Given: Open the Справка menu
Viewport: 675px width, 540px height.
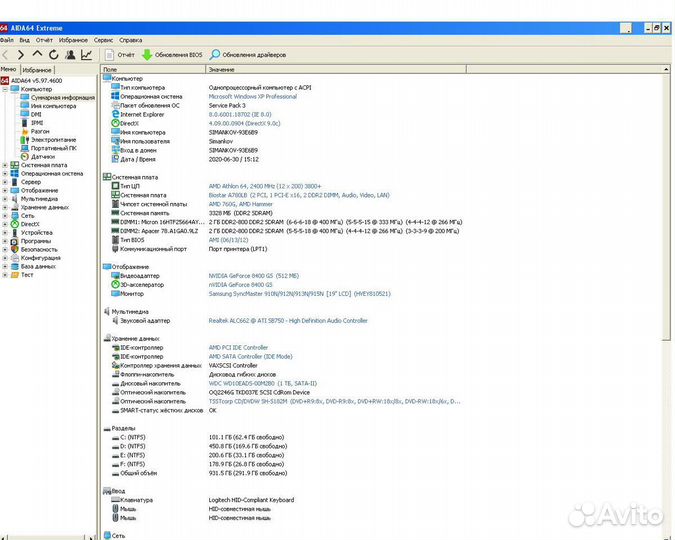Looking at the screenshot, I should [x=130, y=40].
